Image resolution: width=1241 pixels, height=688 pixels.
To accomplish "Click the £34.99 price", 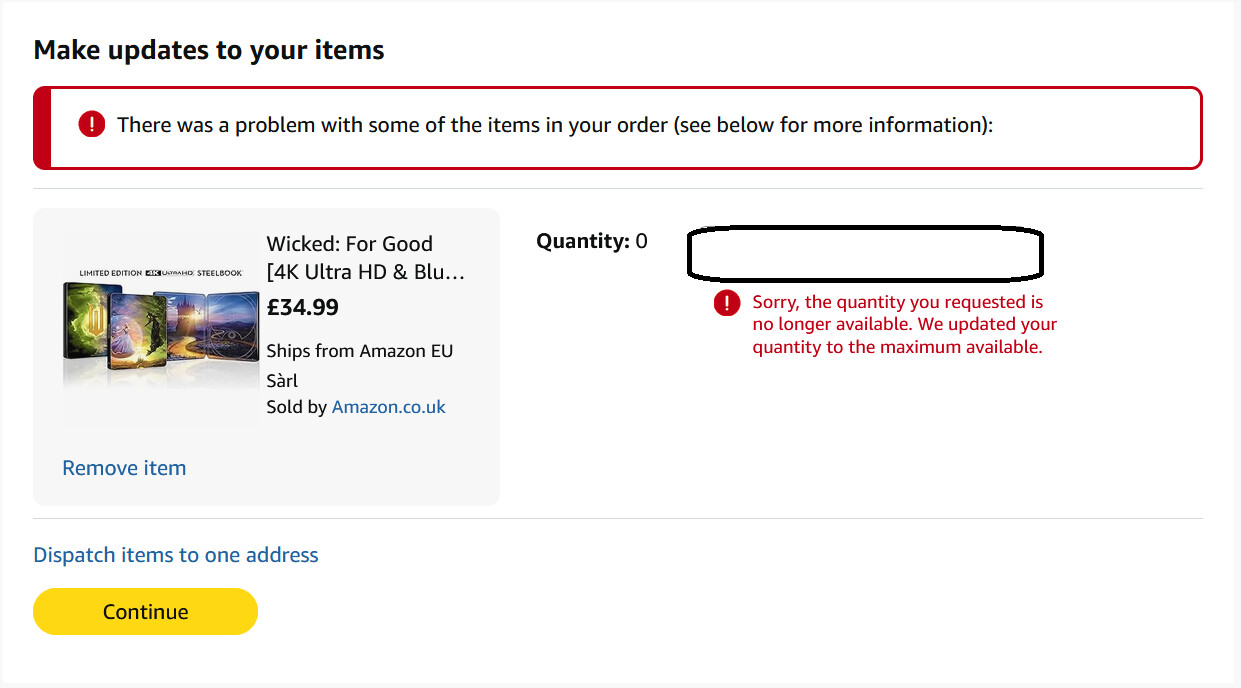I will [x=302, y=307].
